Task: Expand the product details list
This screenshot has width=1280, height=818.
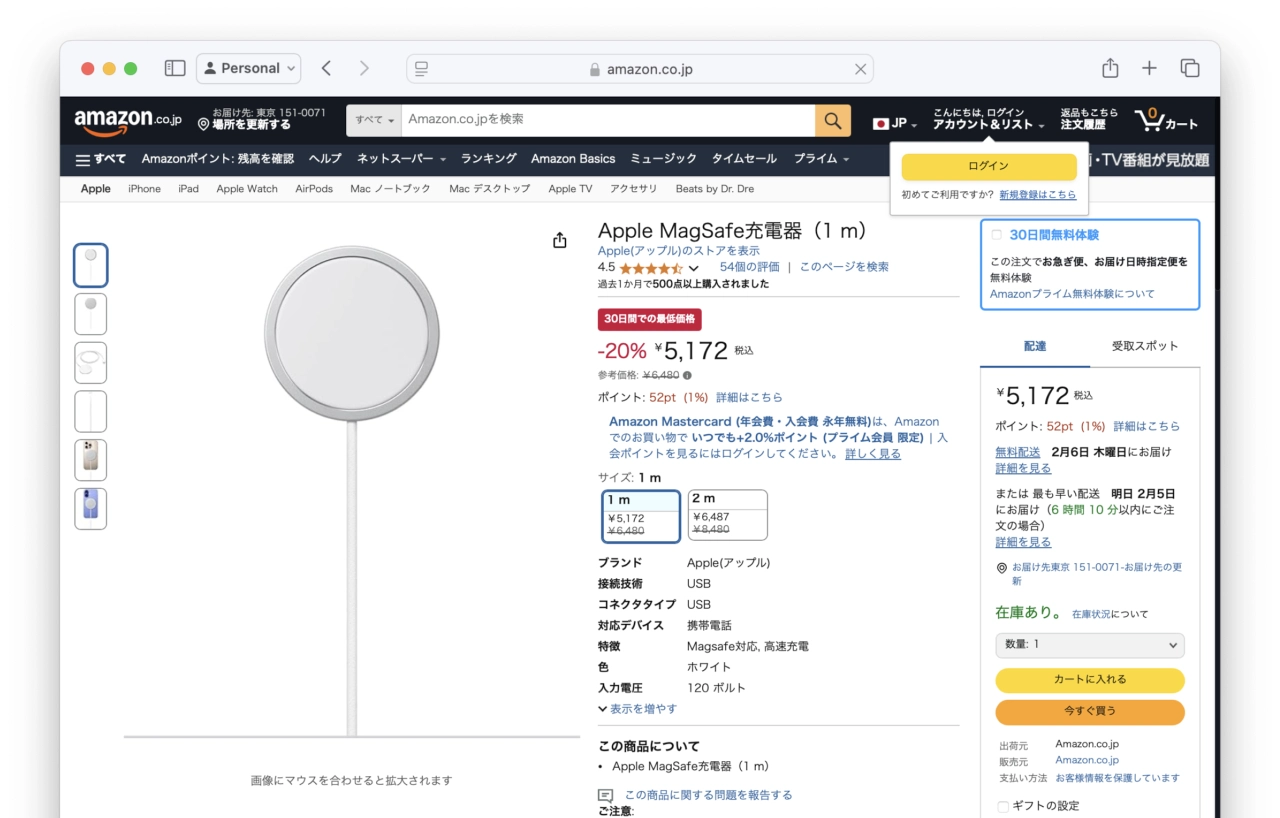Action: [x=637, y=709]
